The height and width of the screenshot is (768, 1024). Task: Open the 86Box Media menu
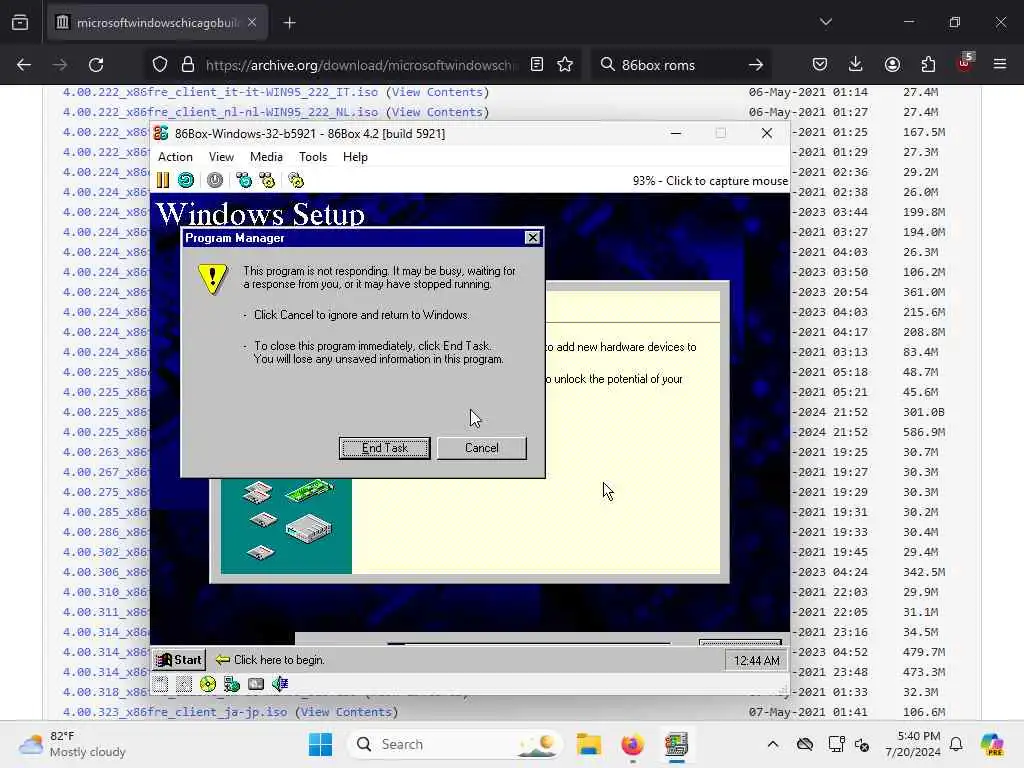(x=266, y=157)
